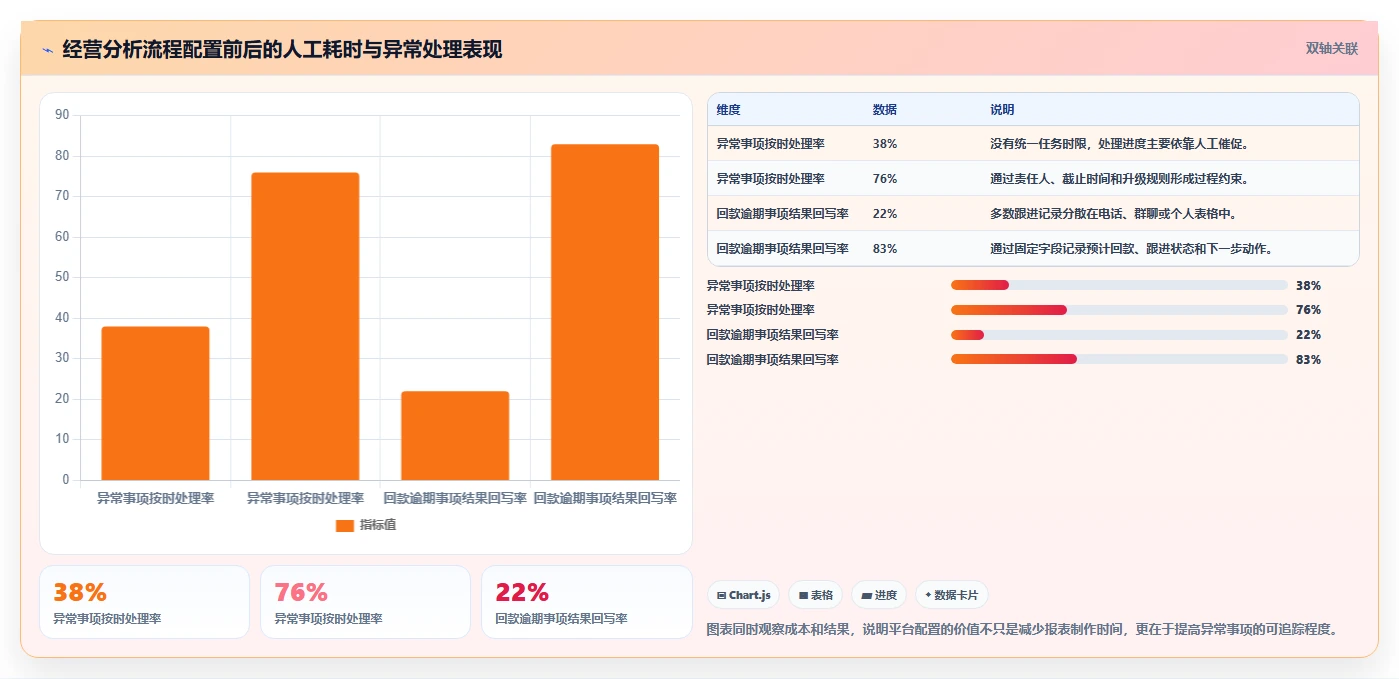The height and width of the screenshot is (679, 1399).
Task: Click 回款逾期事项结果回写率 in the 22% table row
Action: pyautogui.click(x=782, y=214)
